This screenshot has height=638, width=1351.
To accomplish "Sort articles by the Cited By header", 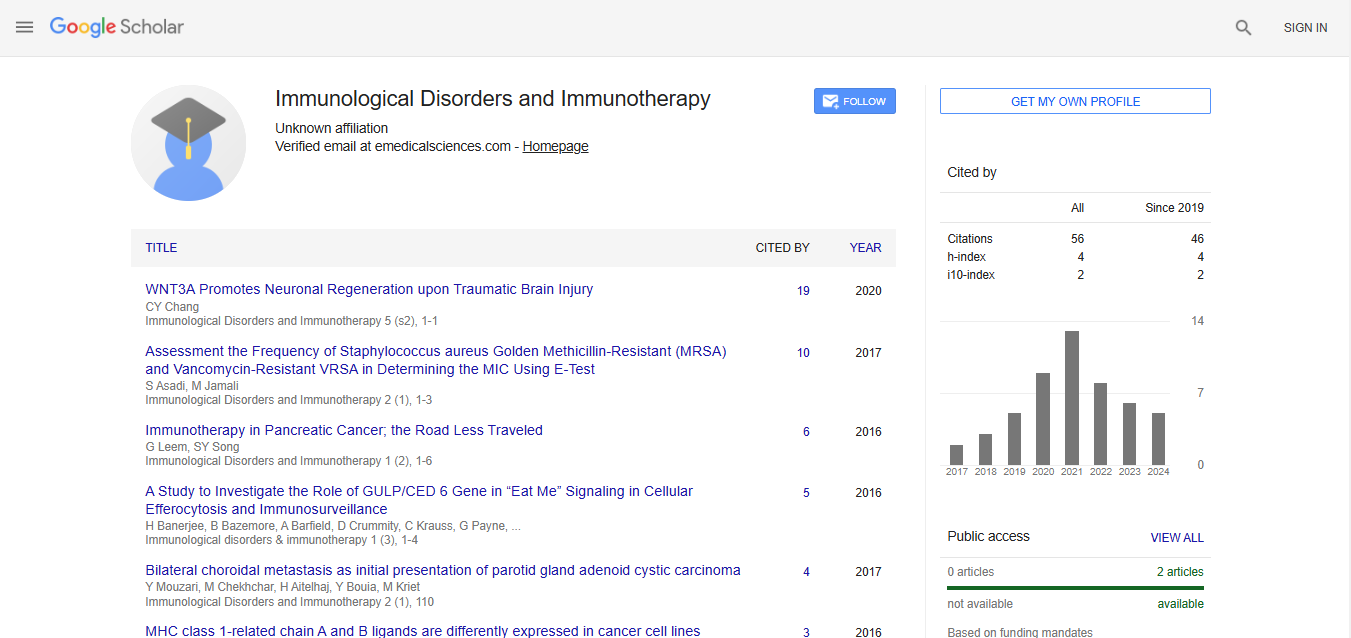I will point(782,248).
